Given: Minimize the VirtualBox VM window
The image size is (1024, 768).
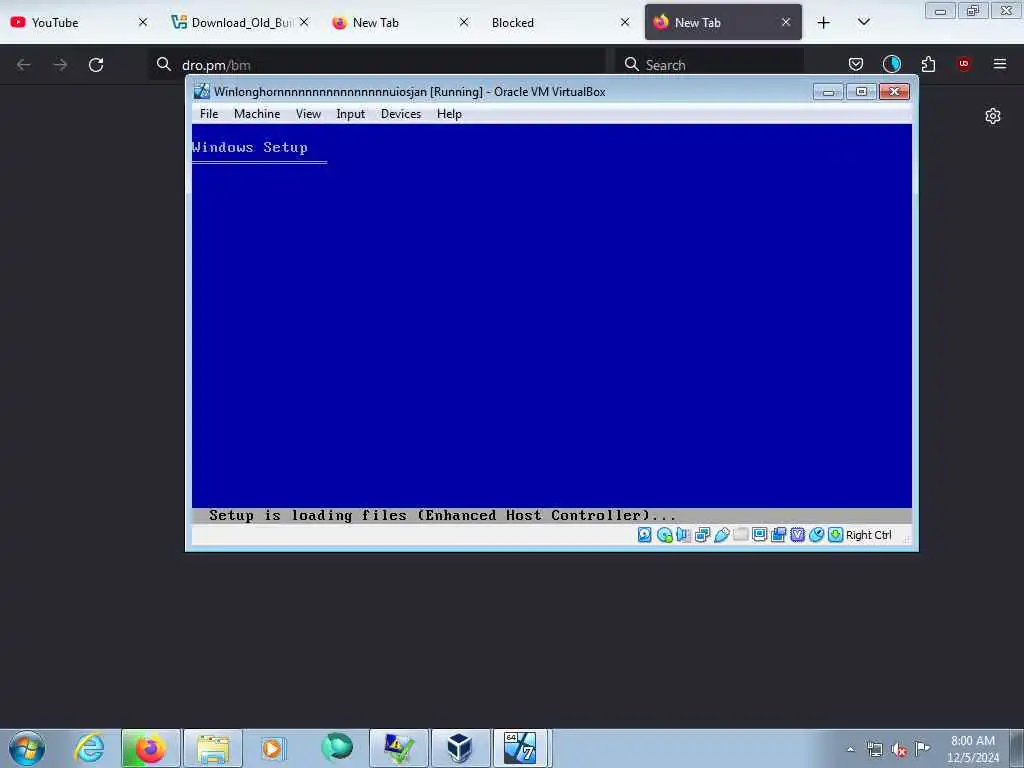Looking at the screenshot, I should (828, 91).
